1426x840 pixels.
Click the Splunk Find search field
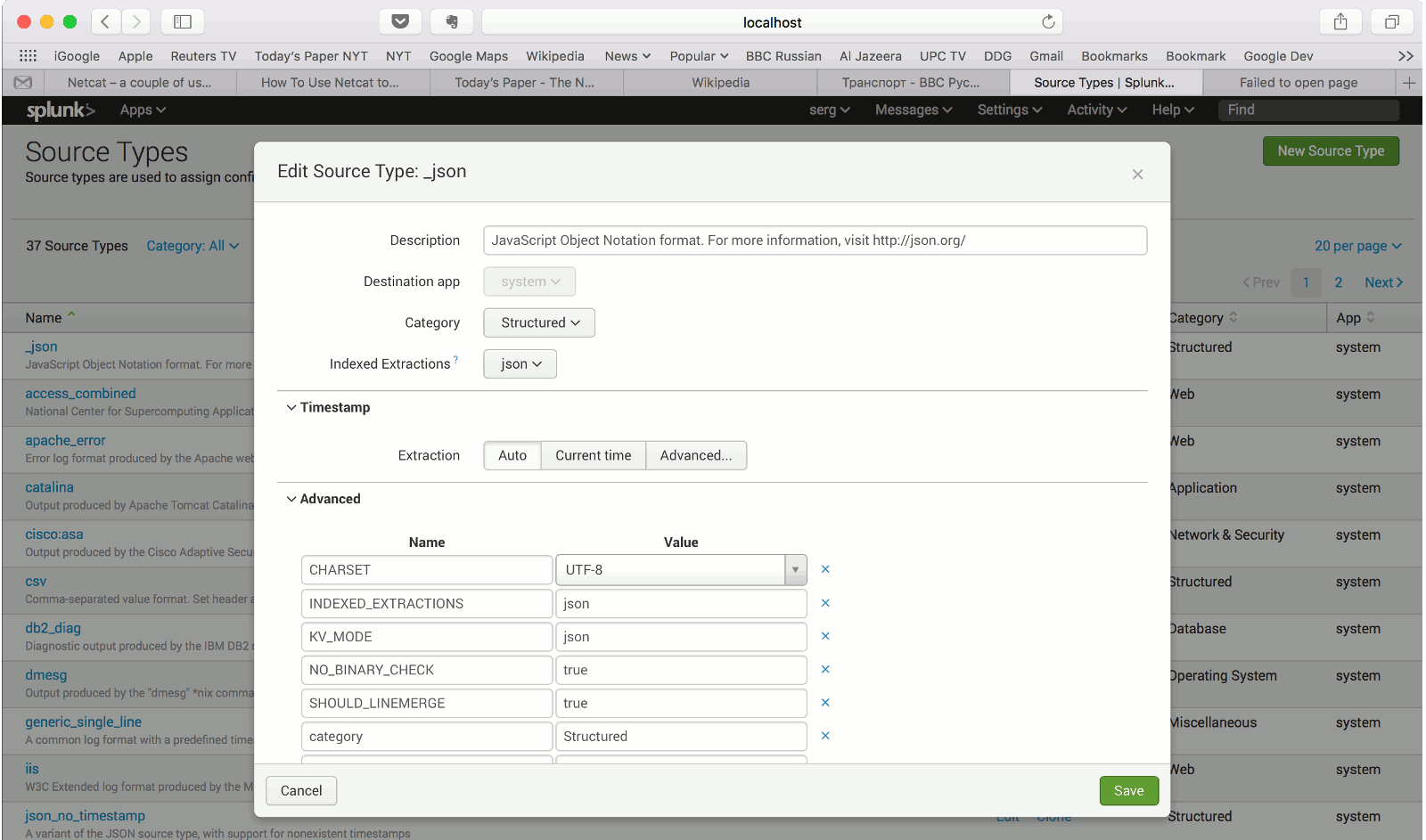1307,110
